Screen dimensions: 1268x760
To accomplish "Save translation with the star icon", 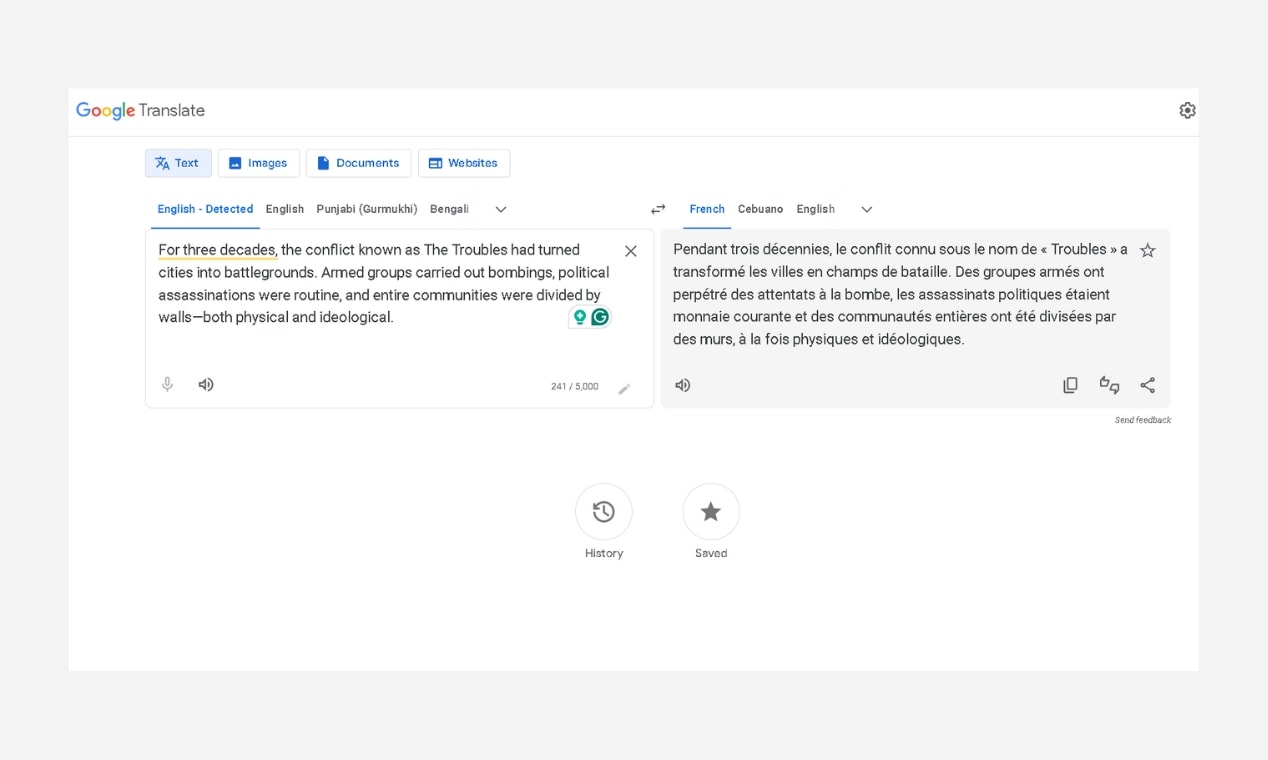I will [1148, 251].
